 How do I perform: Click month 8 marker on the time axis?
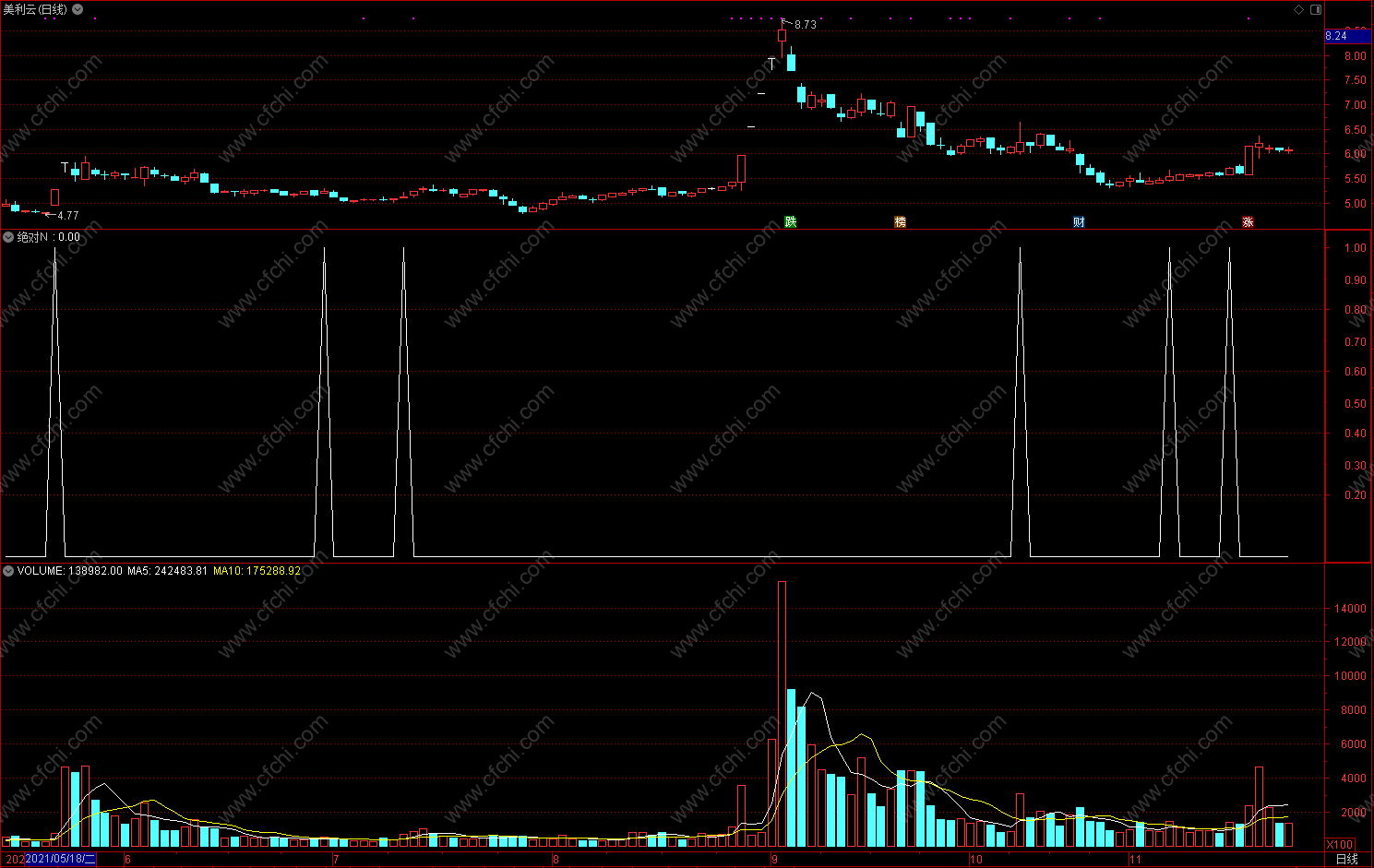click(x=556, y=860)
